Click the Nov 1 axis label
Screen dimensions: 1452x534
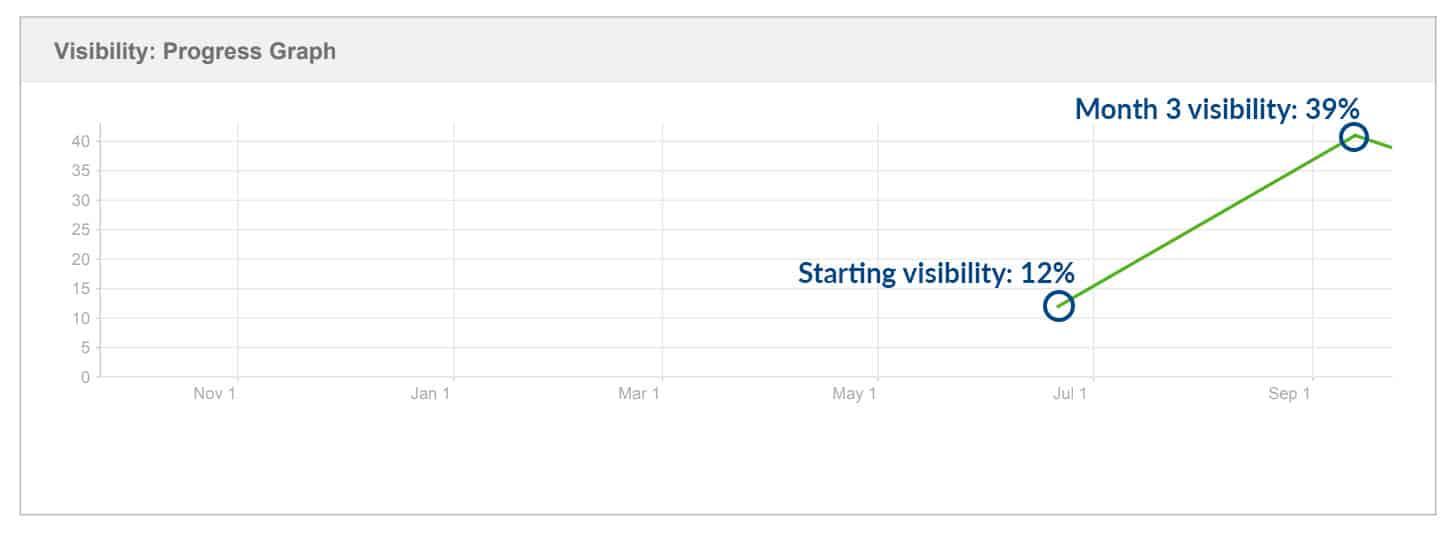click(214, 394)
